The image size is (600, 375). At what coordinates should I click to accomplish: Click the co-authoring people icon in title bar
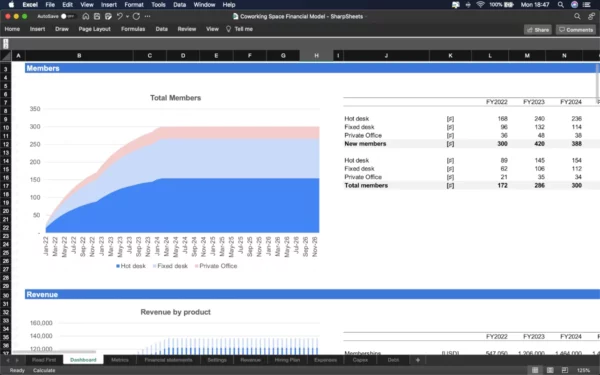click(592, 16)
